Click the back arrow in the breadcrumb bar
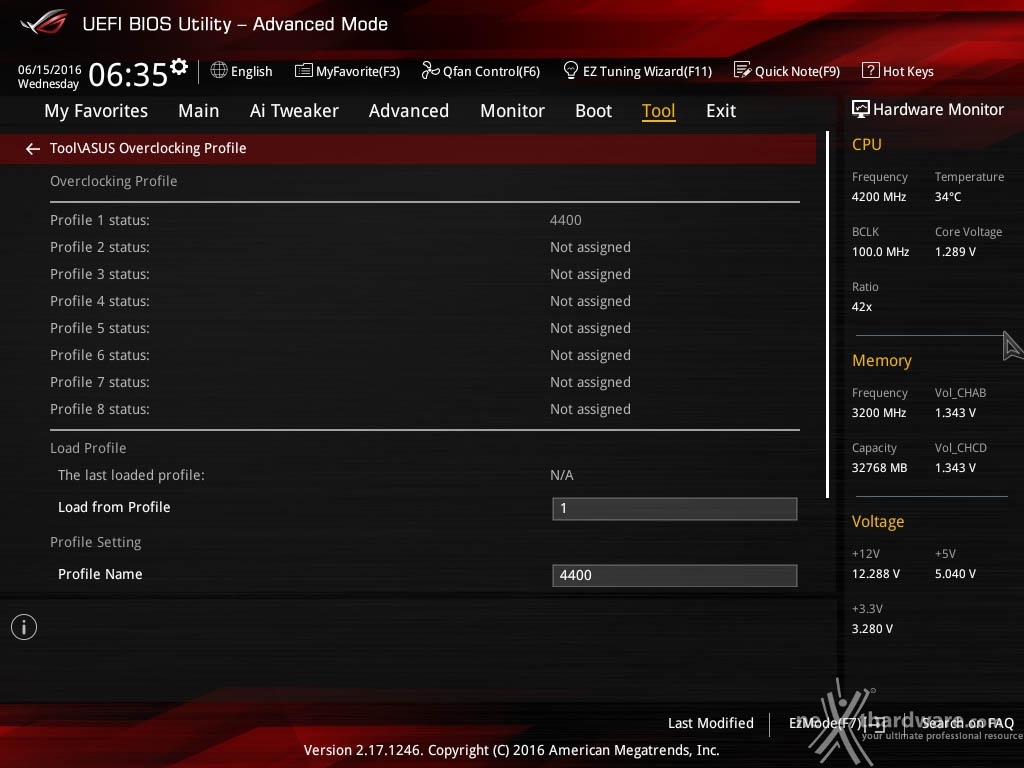Image resolution: width=1024 pixels, height=768 pixels. click(33, 149)
